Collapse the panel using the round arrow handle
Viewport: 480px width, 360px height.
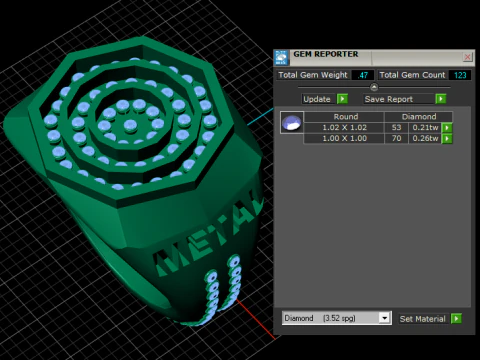pos(374,87)
